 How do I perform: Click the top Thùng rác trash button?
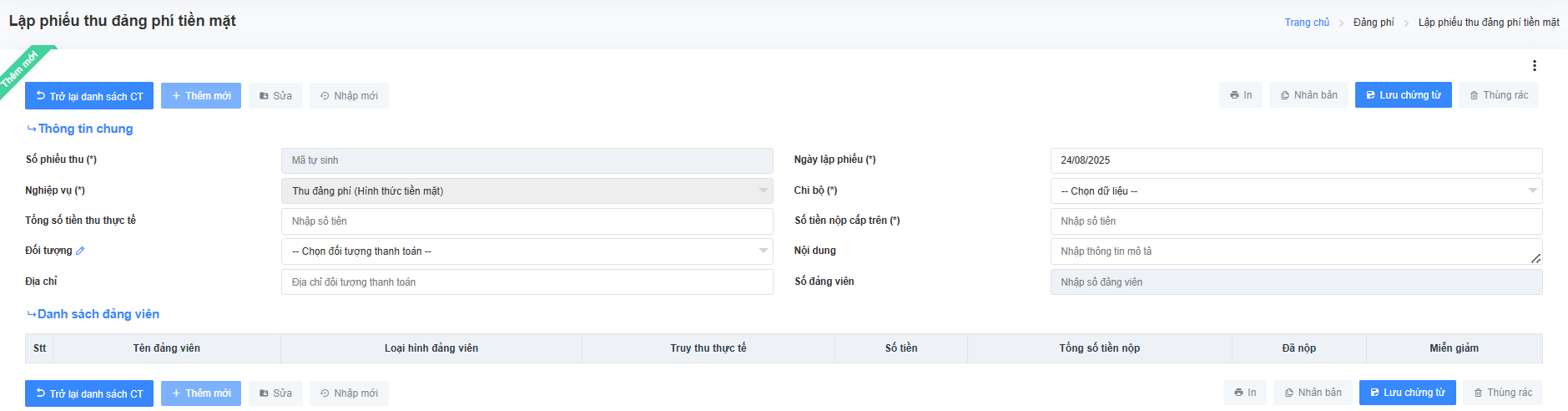coord(1499,95)
